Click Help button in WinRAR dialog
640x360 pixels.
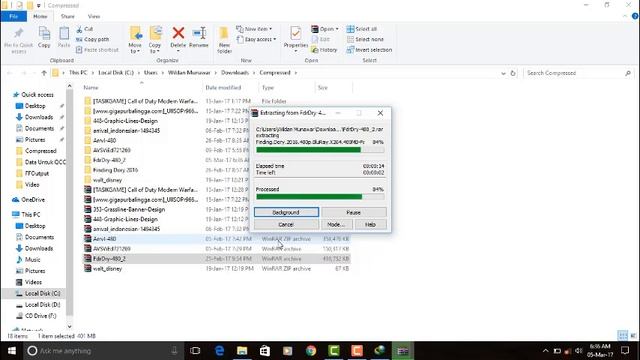click(x=370, y=224)
